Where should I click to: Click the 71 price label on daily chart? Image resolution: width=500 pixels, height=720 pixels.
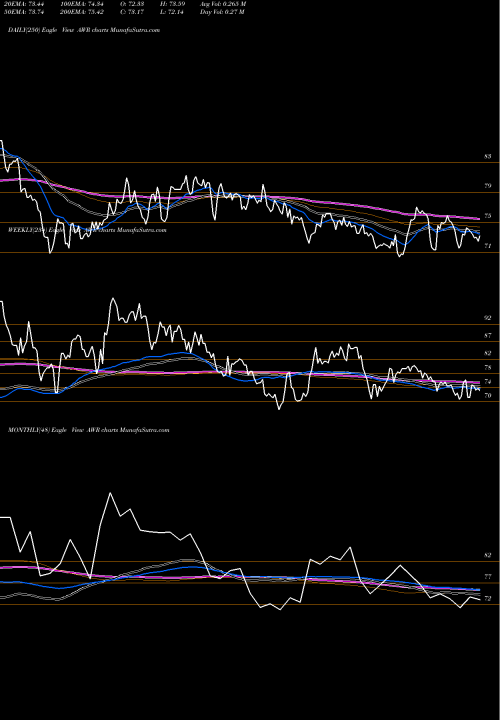488,246
